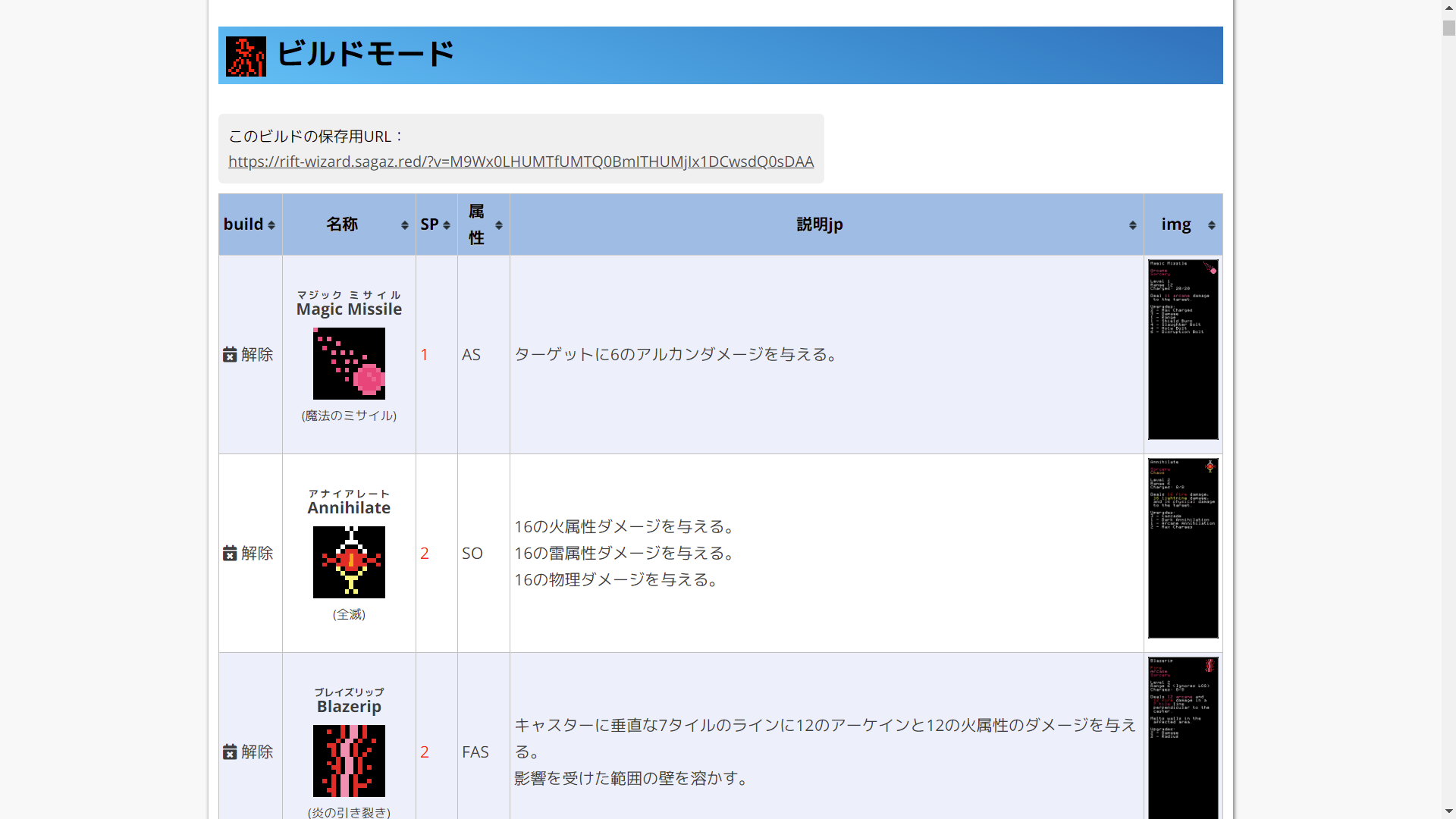Click the Annihilate spell icon
1456x819 pixels.
pos(349,562)
